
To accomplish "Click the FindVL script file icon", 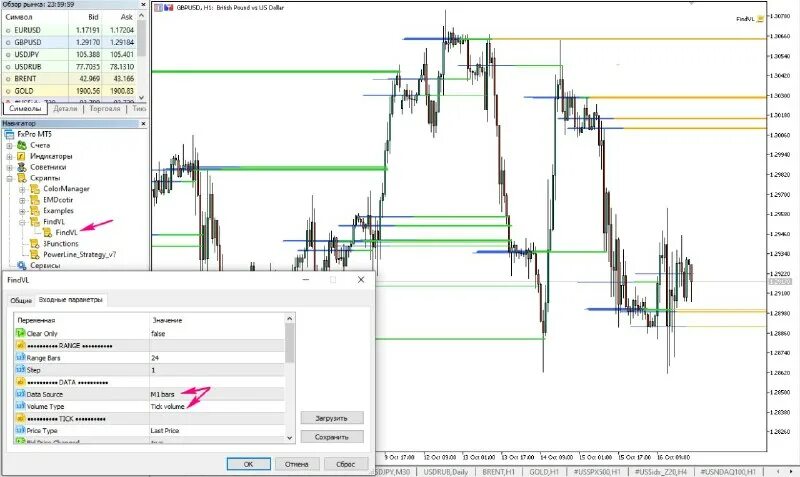I will point(47,233).
